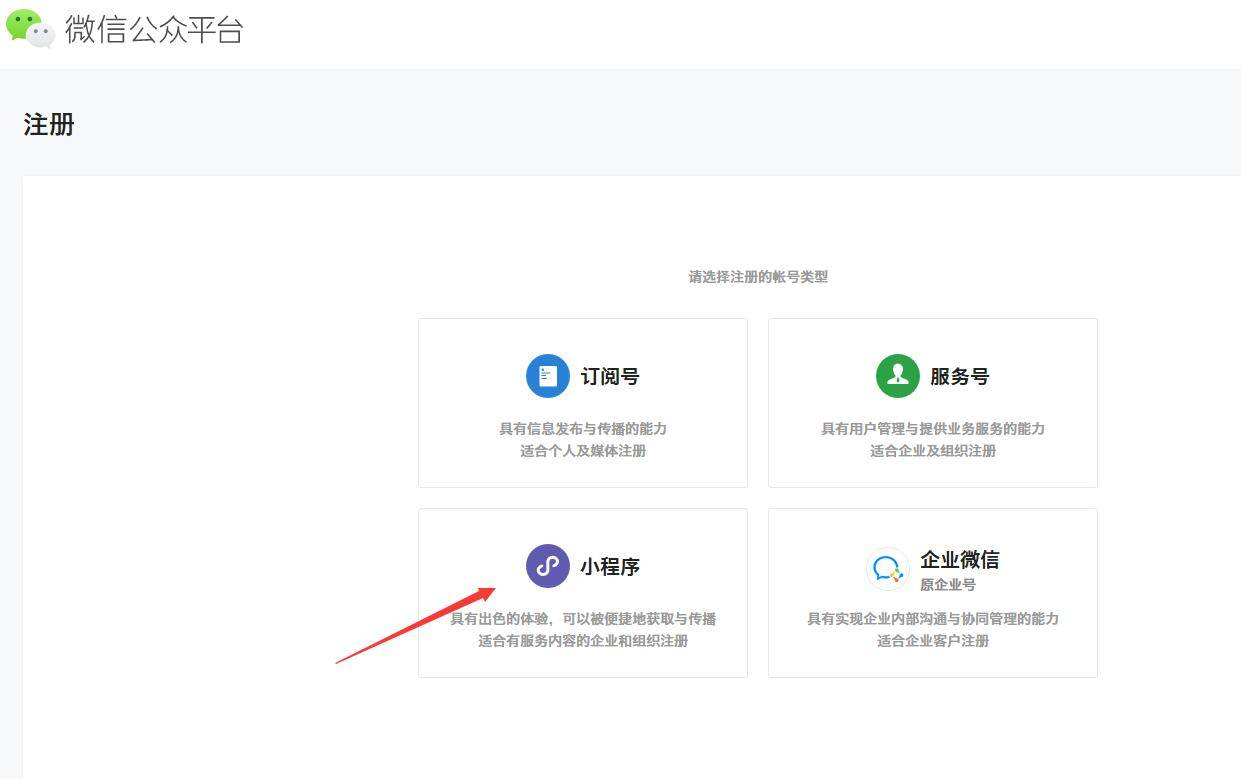The height and width of the screenshot is (779, 1241).
Task: Click the green 服务号 person icon
Action: [x=898, y=376]
